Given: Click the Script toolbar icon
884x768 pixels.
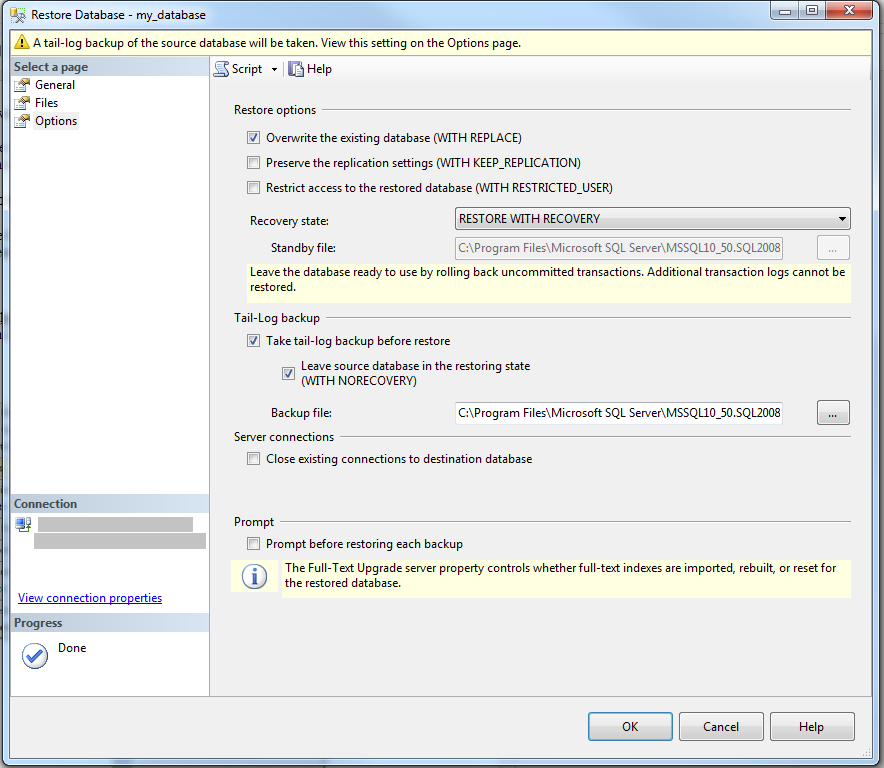Looking at the screenshot, I should pyautogui.click(x=222, y=69).
